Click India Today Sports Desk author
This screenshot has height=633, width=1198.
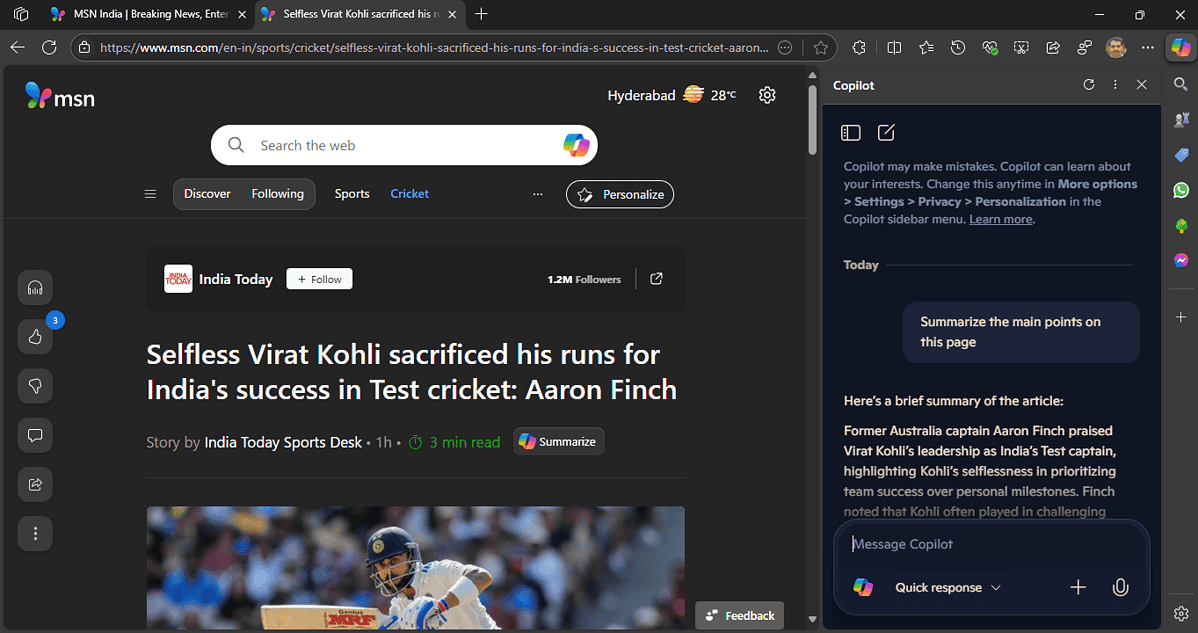[283, 442]
